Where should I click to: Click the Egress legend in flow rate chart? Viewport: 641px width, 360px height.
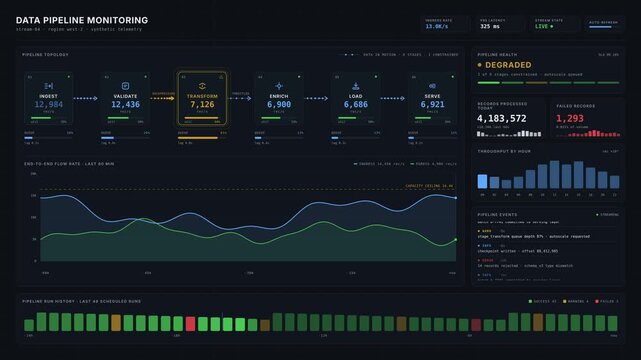point(433,164)
